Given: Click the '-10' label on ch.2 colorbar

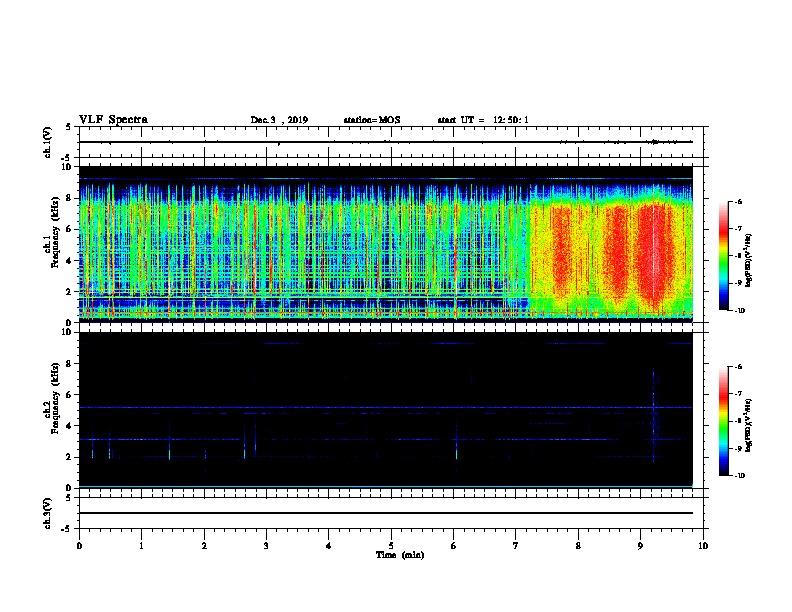Looking at the screenshot, I should pyautogui.click(x=740, y=476).
